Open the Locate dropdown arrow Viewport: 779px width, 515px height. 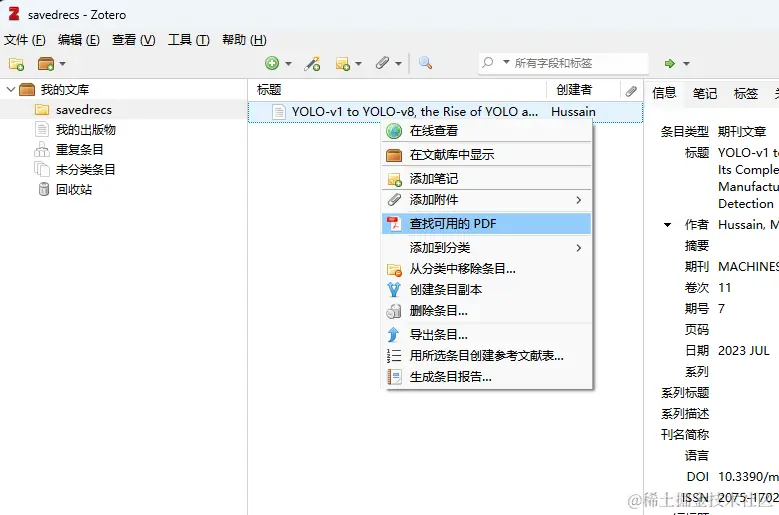(686, 64)
